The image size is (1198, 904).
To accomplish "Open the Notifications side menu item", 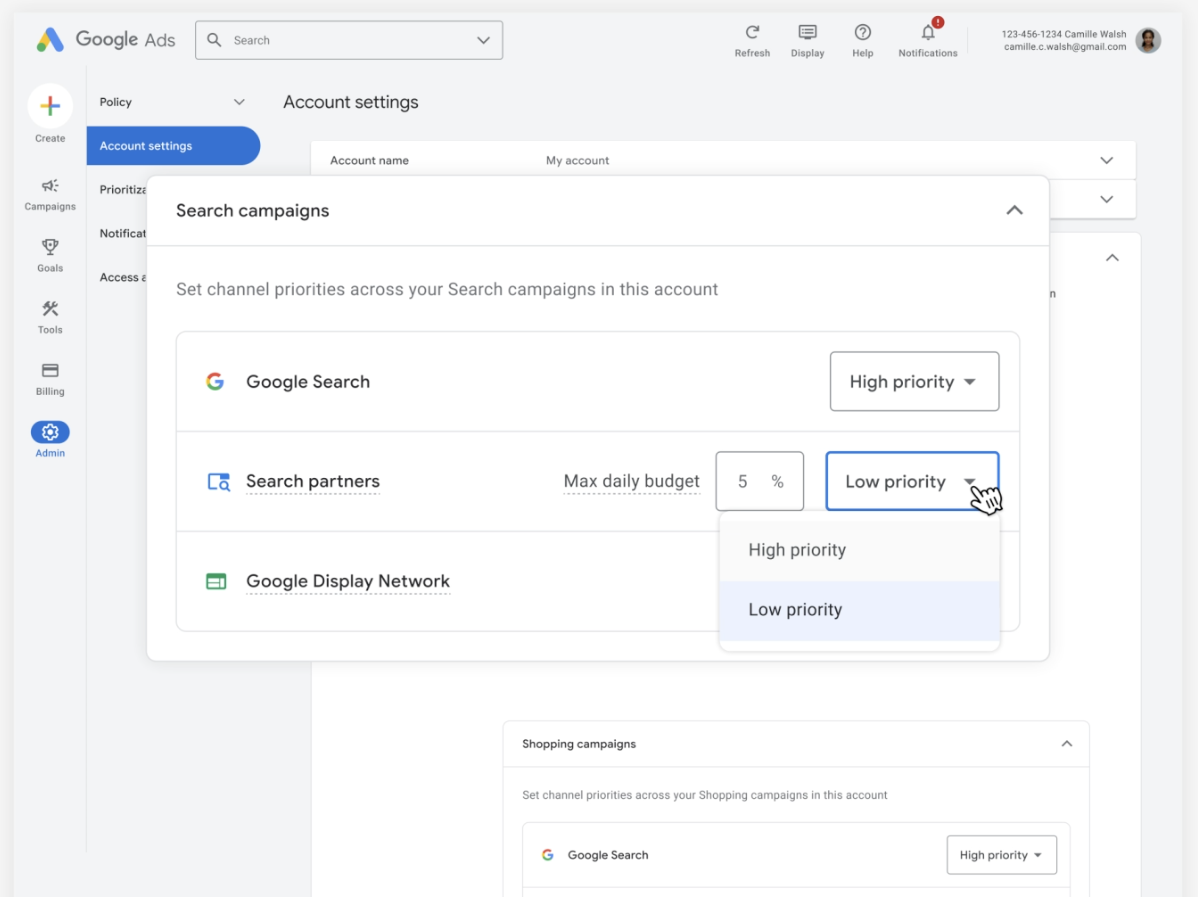I will (x=122, y=233).
